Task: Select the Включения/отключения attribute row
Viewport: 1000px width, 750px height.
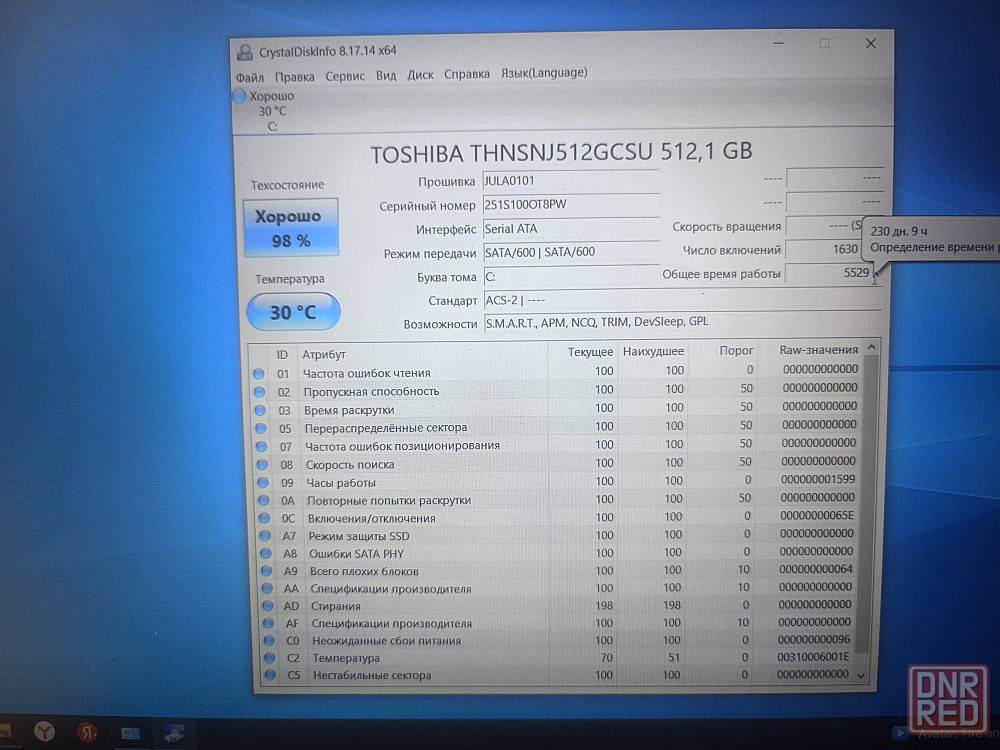Action: [559, 517]
